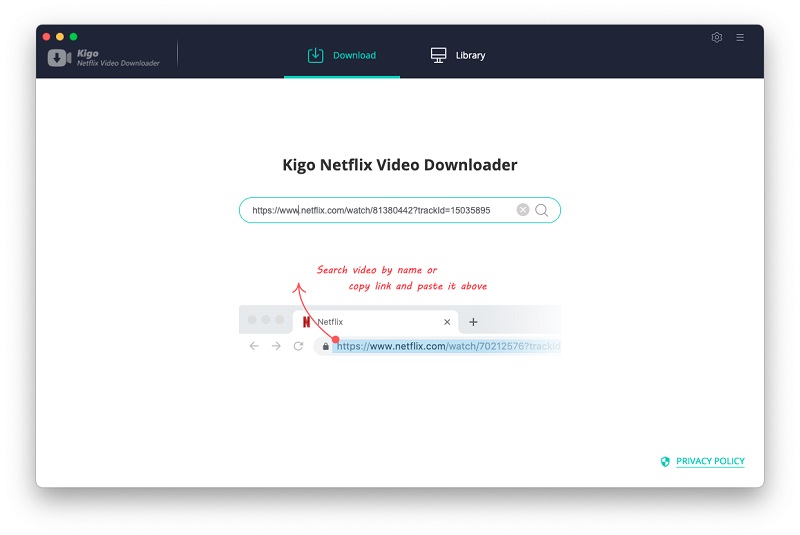Click the illustrated netflix.com address bar URL
The image size is (800, 535).
(448, 346)
